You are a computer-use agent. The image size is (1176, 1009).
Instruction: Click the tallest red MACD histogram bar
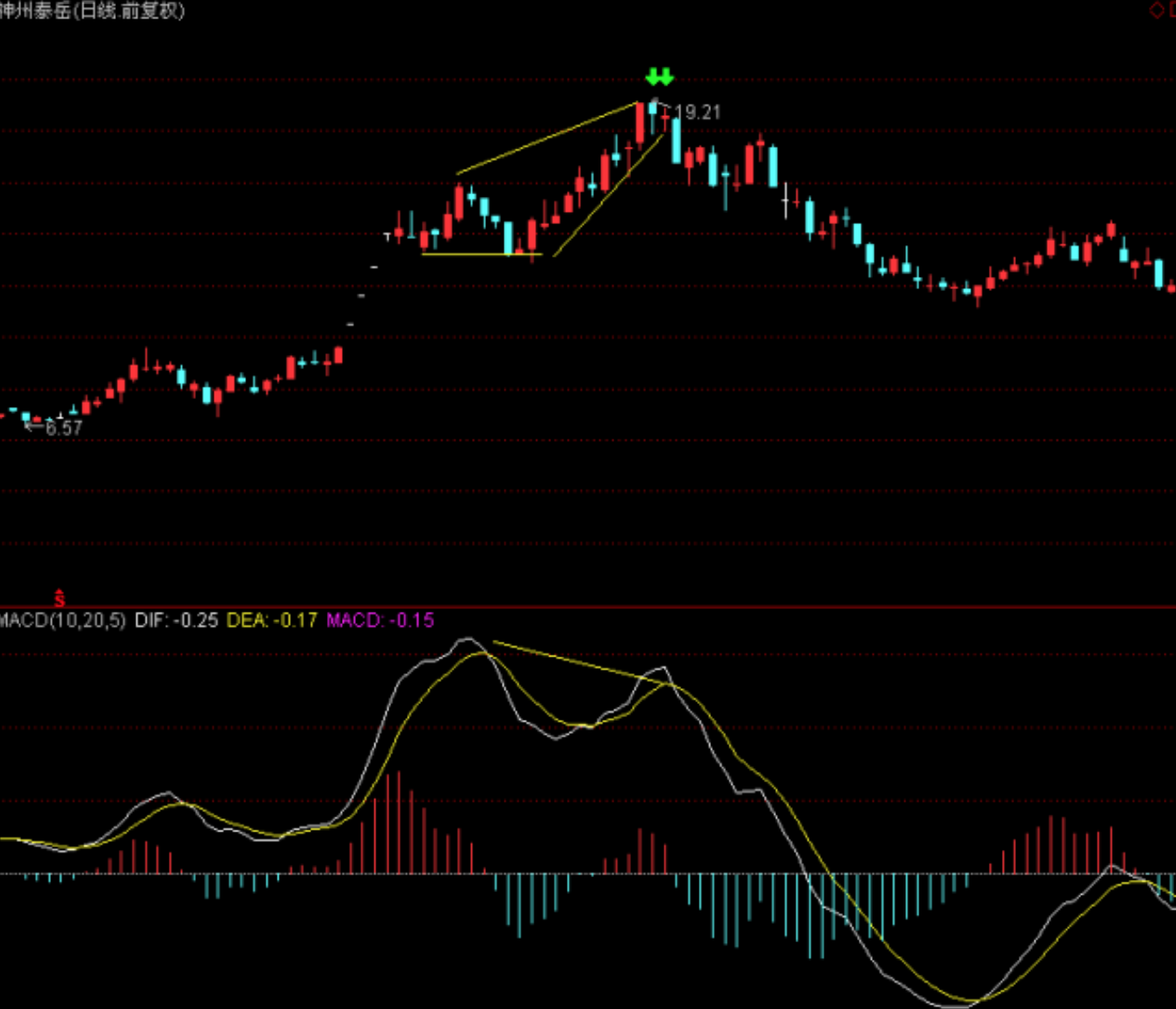click(x=399, y=823)
